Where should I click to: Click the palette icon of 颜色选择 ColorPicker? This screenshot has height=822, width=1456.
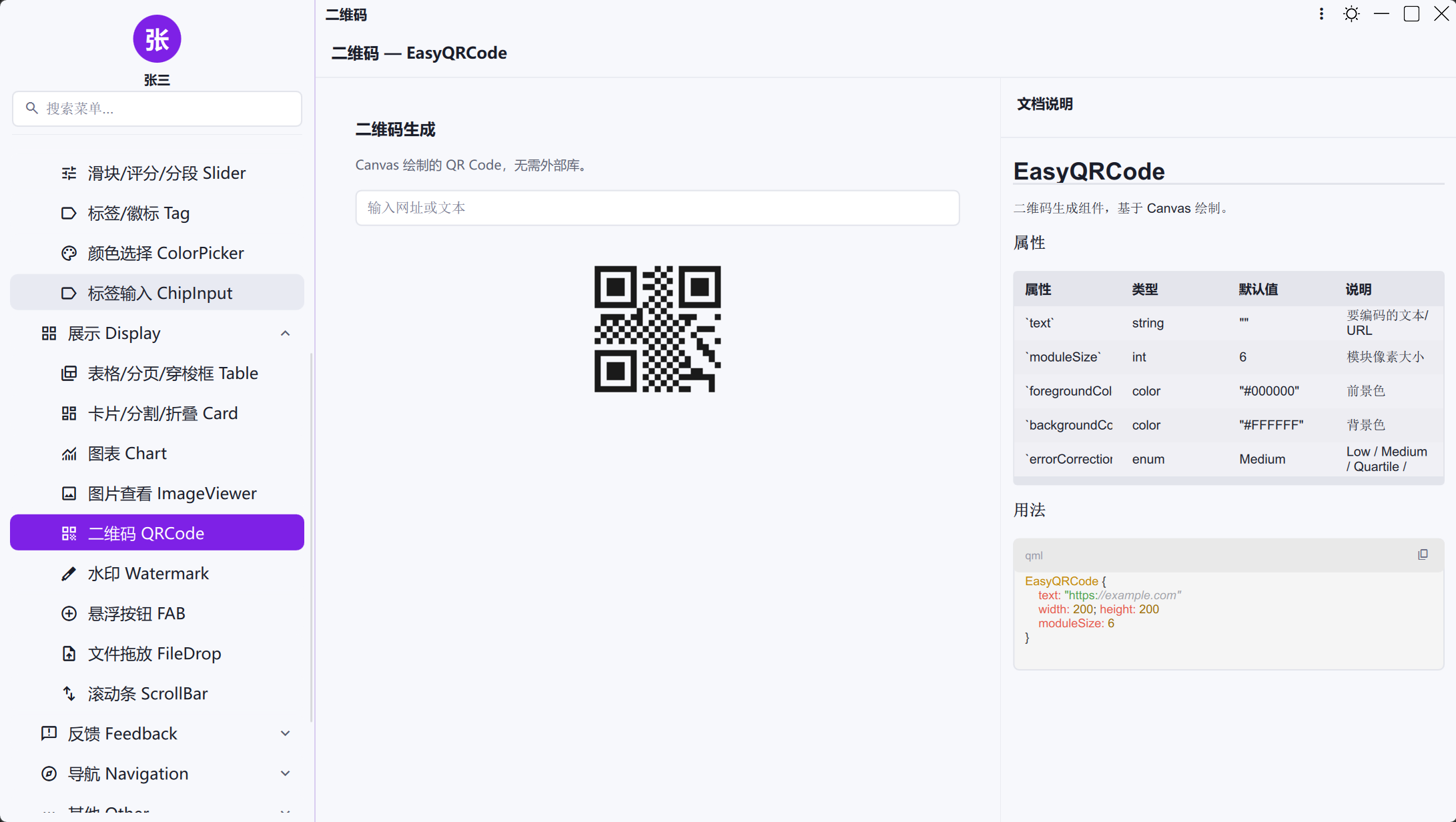[x=69, y=254]
